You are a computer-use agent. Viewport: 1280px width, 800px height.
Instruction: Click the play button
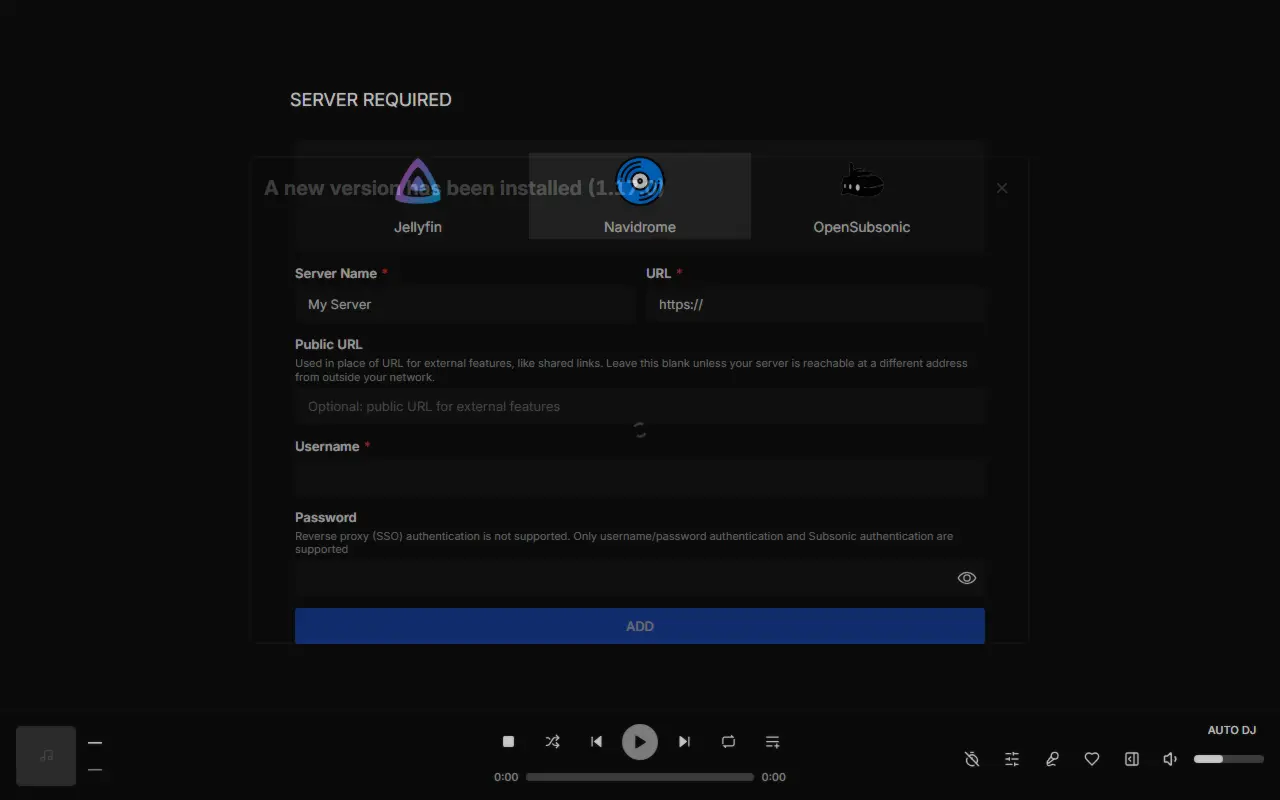(x=640, y=742)
